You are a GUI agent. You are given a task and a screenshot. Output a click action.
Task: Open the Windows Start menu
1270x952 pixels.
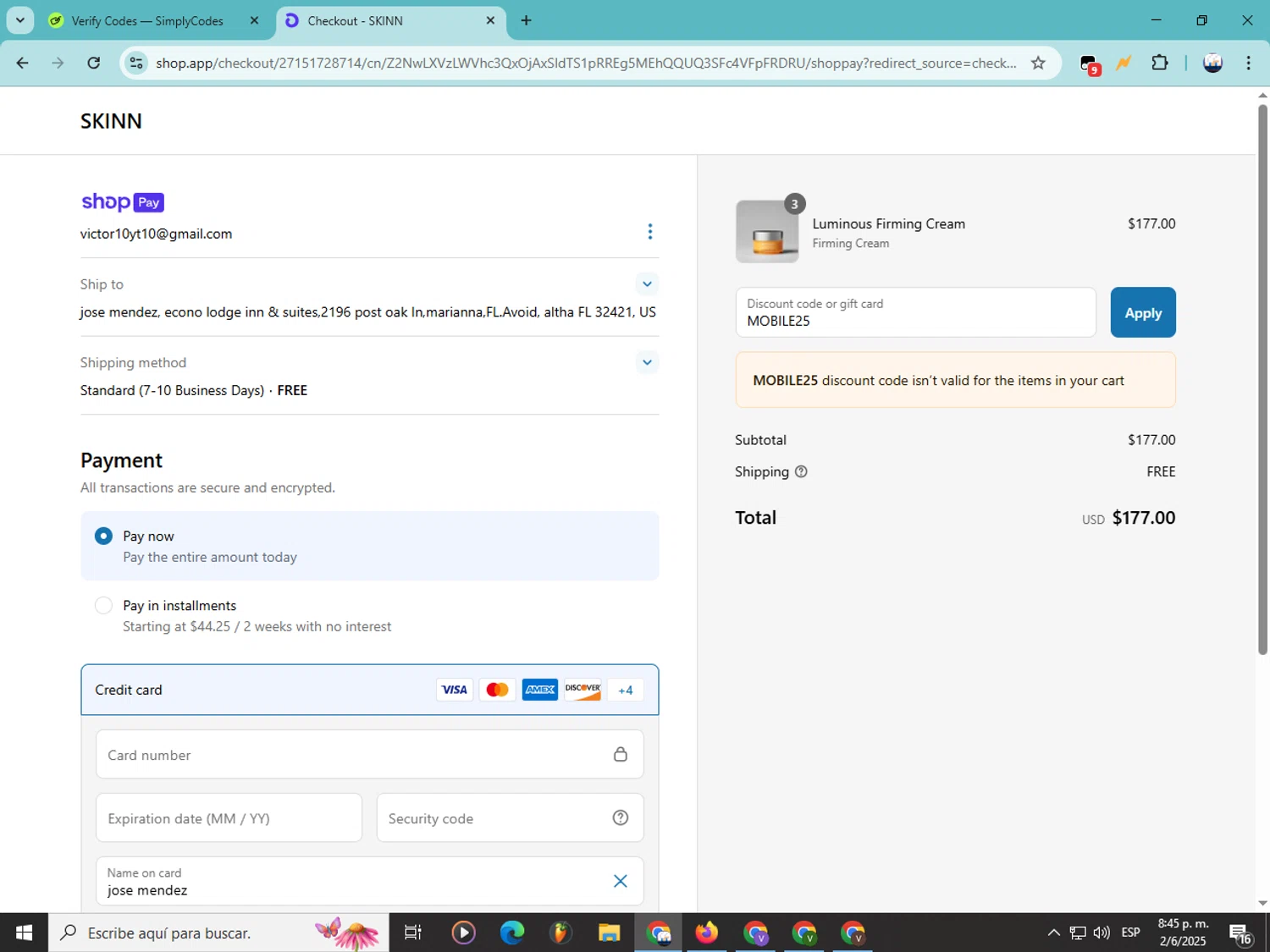point(24,933)
